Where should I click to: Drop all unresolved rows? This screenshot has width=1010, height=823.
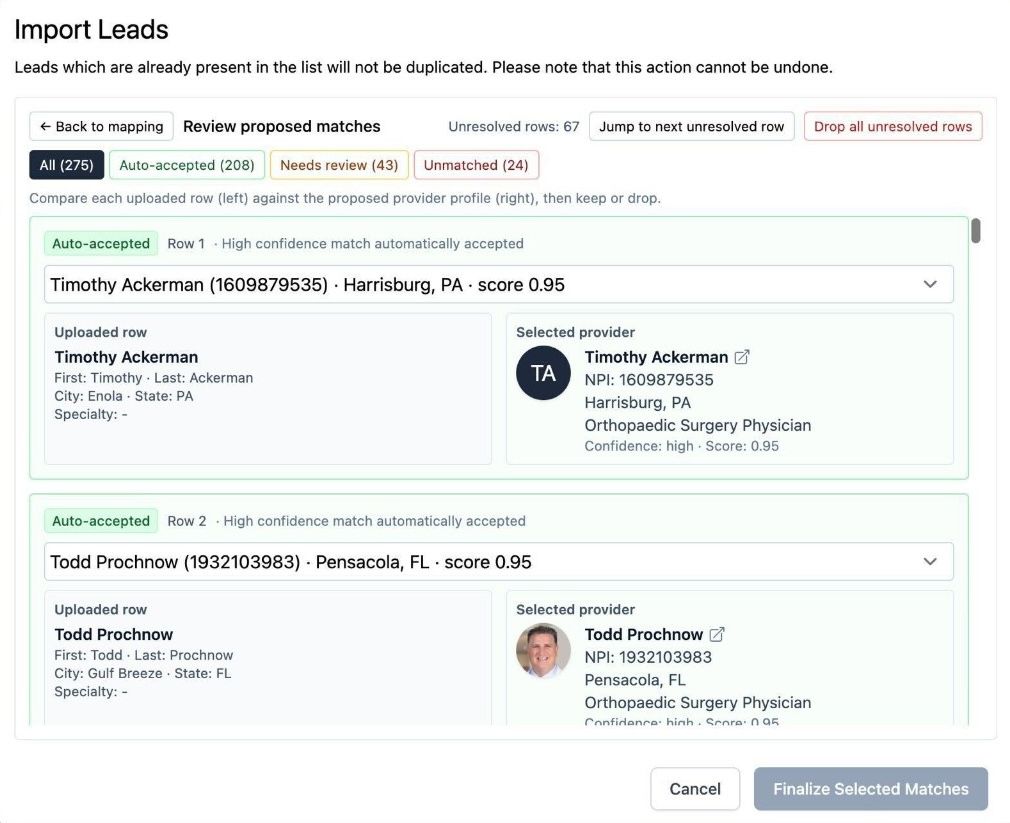click(893, 126)
